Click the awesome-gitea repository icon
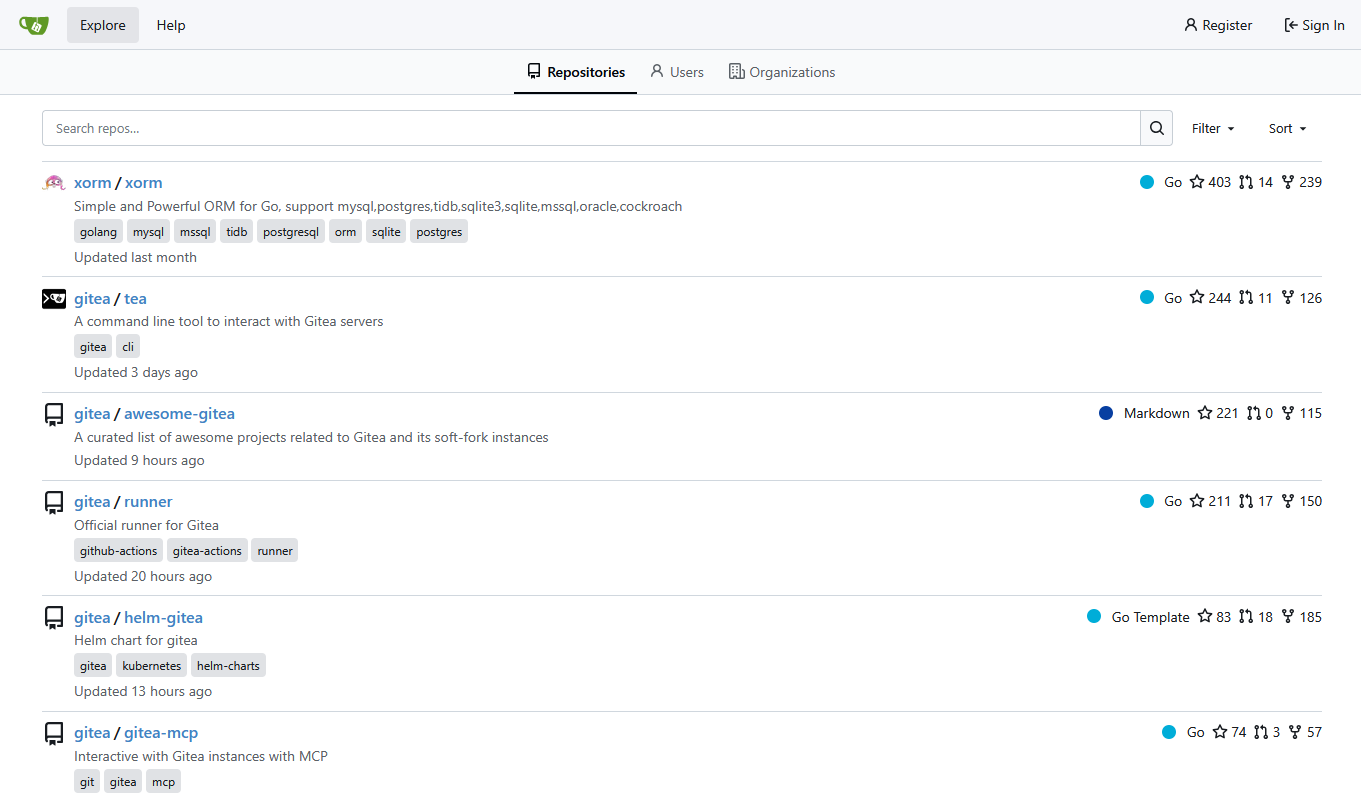Viewport: 1361px width, 800px height. click(54, 414)
